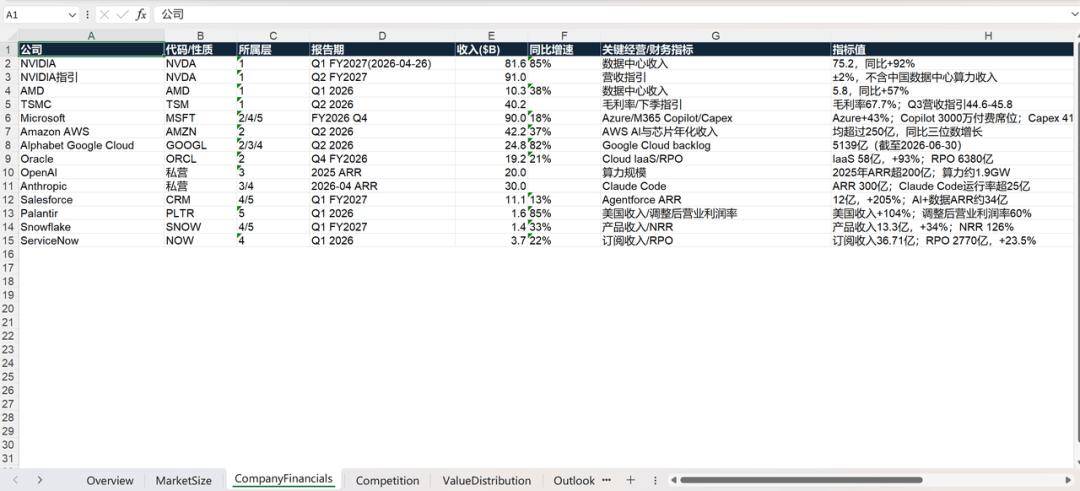The width and height of the screenshot is (1080, 491).
Task: Click the Insert Function fx icon
Action: (x=141, y=14)
